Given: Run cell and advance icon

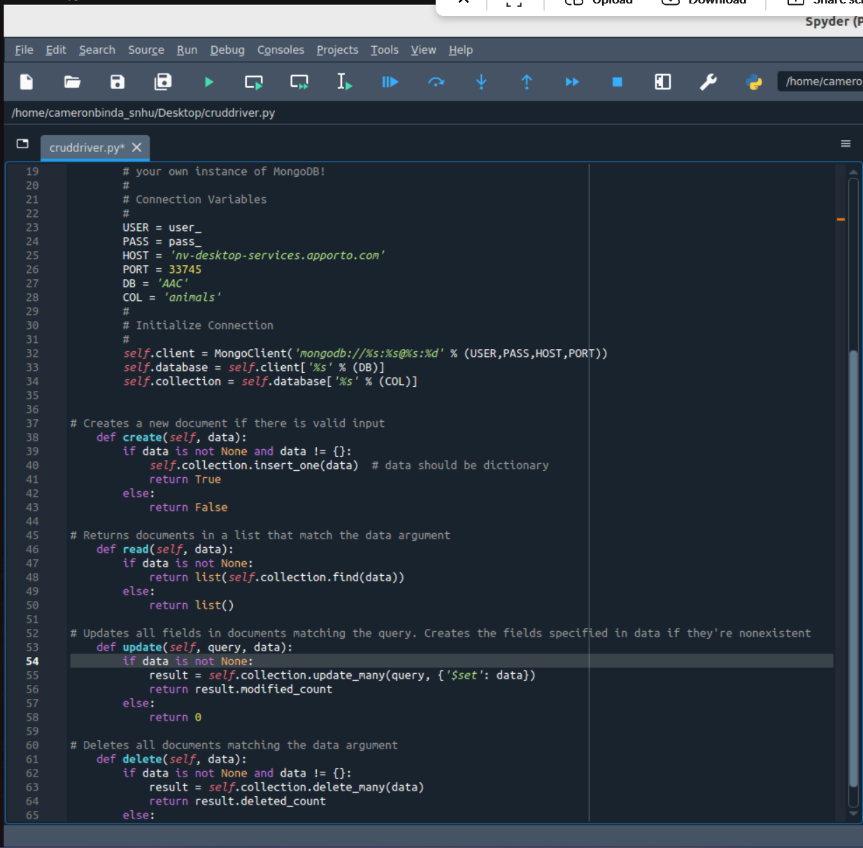Looking at the screenshot, I should (x=299, y=82).
